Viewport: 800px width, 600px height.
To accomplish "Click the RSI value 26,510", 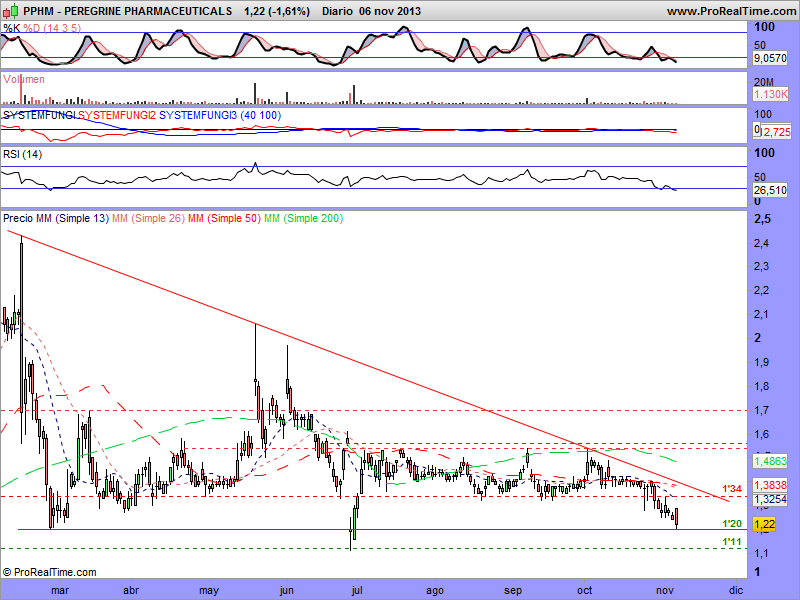I will tap(770, 190).
